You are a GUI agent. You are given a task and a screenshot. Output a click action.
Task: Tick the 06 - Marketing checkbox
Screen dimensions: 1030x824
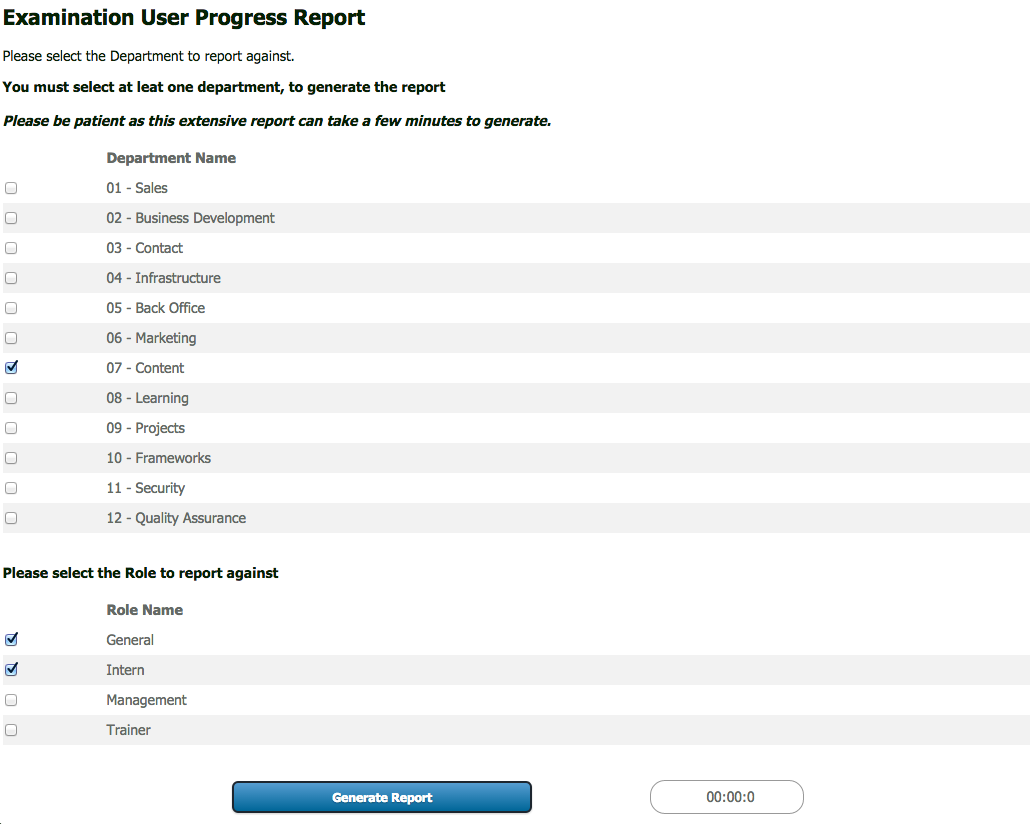[10, 337]
